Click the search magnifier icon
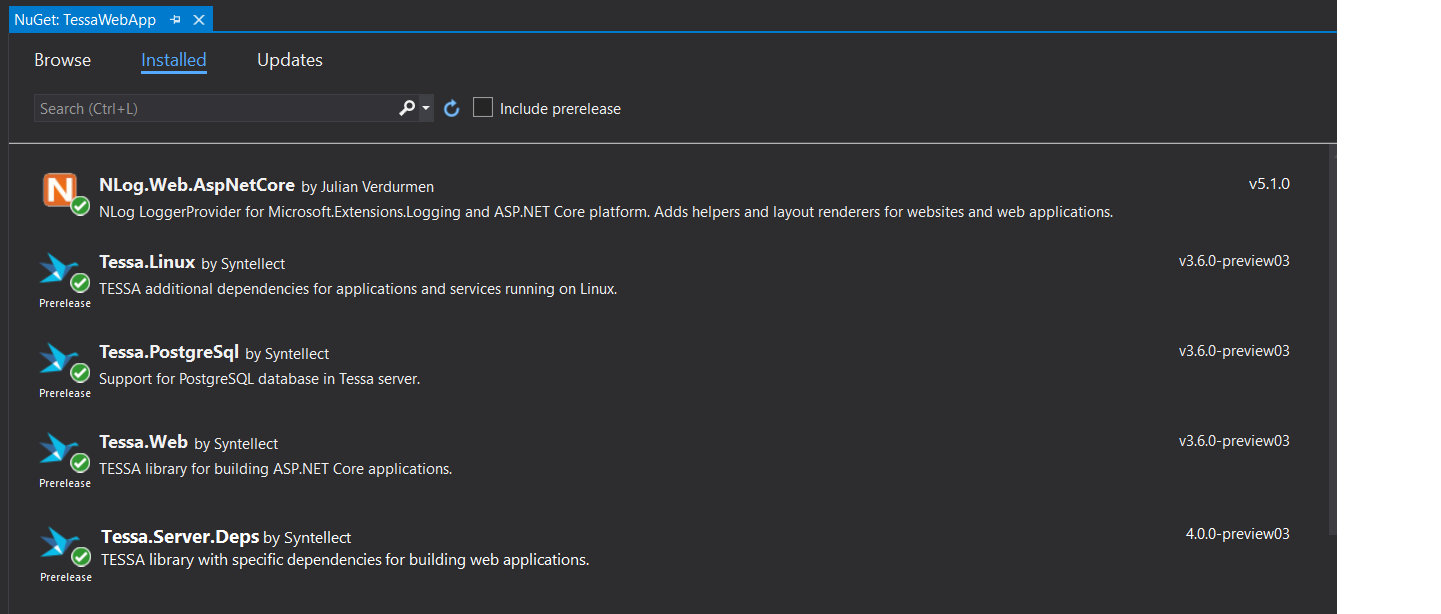This screenshot has width=1441, height=614. tap(406, 108)
